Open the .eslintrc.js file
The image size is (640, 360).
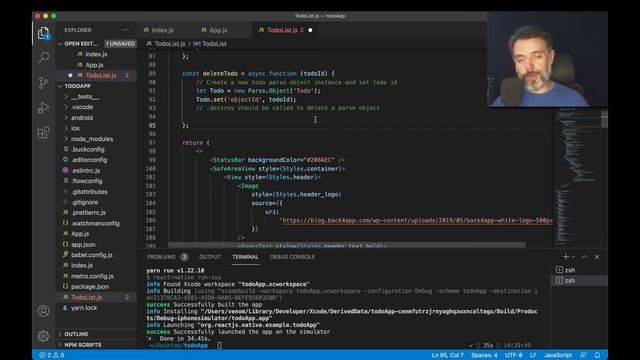pyautogui.click(x=86, y=170)
